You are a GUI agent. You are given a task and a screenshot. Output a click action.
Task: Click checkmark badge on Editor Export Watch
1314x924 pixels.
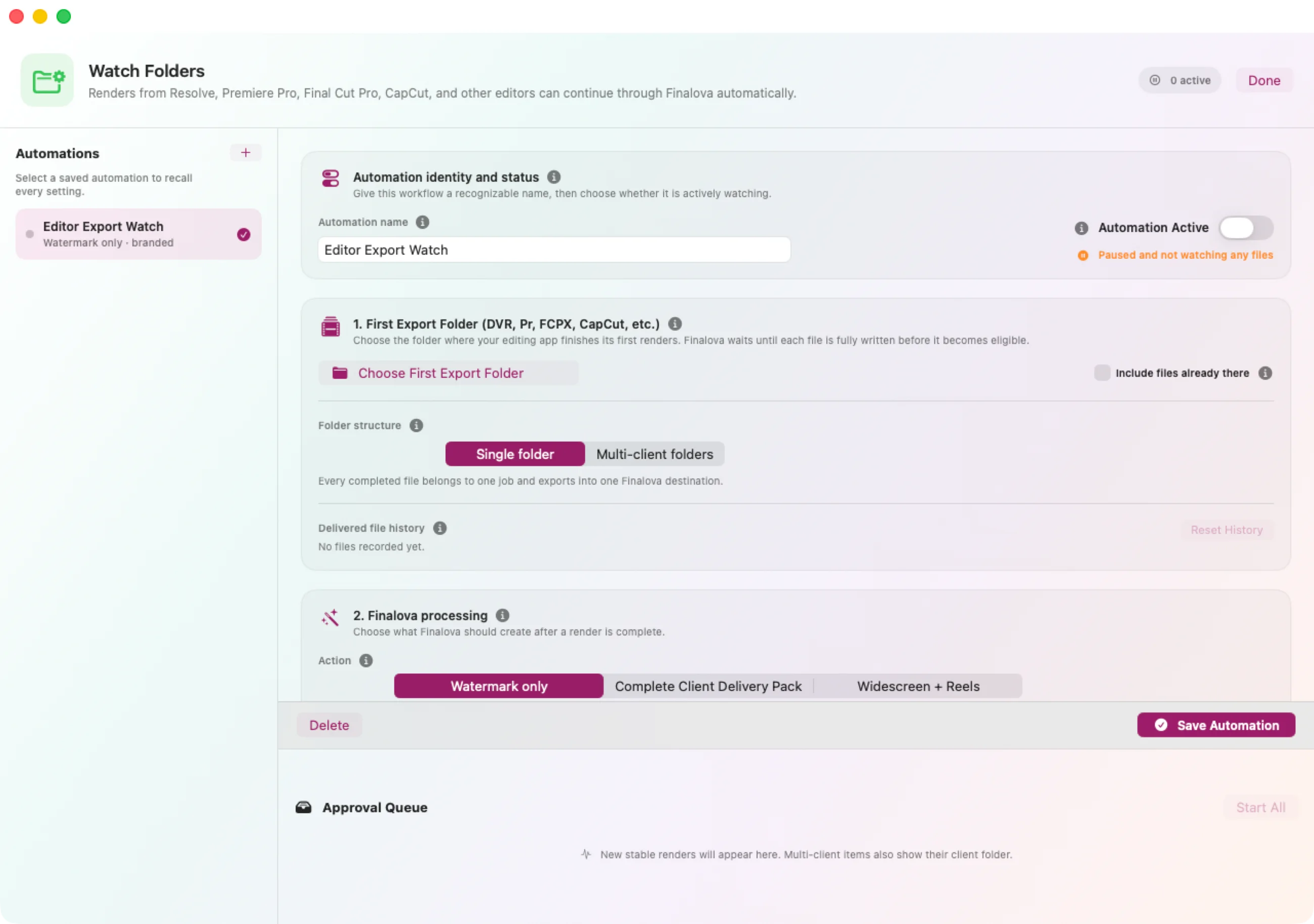244,234
